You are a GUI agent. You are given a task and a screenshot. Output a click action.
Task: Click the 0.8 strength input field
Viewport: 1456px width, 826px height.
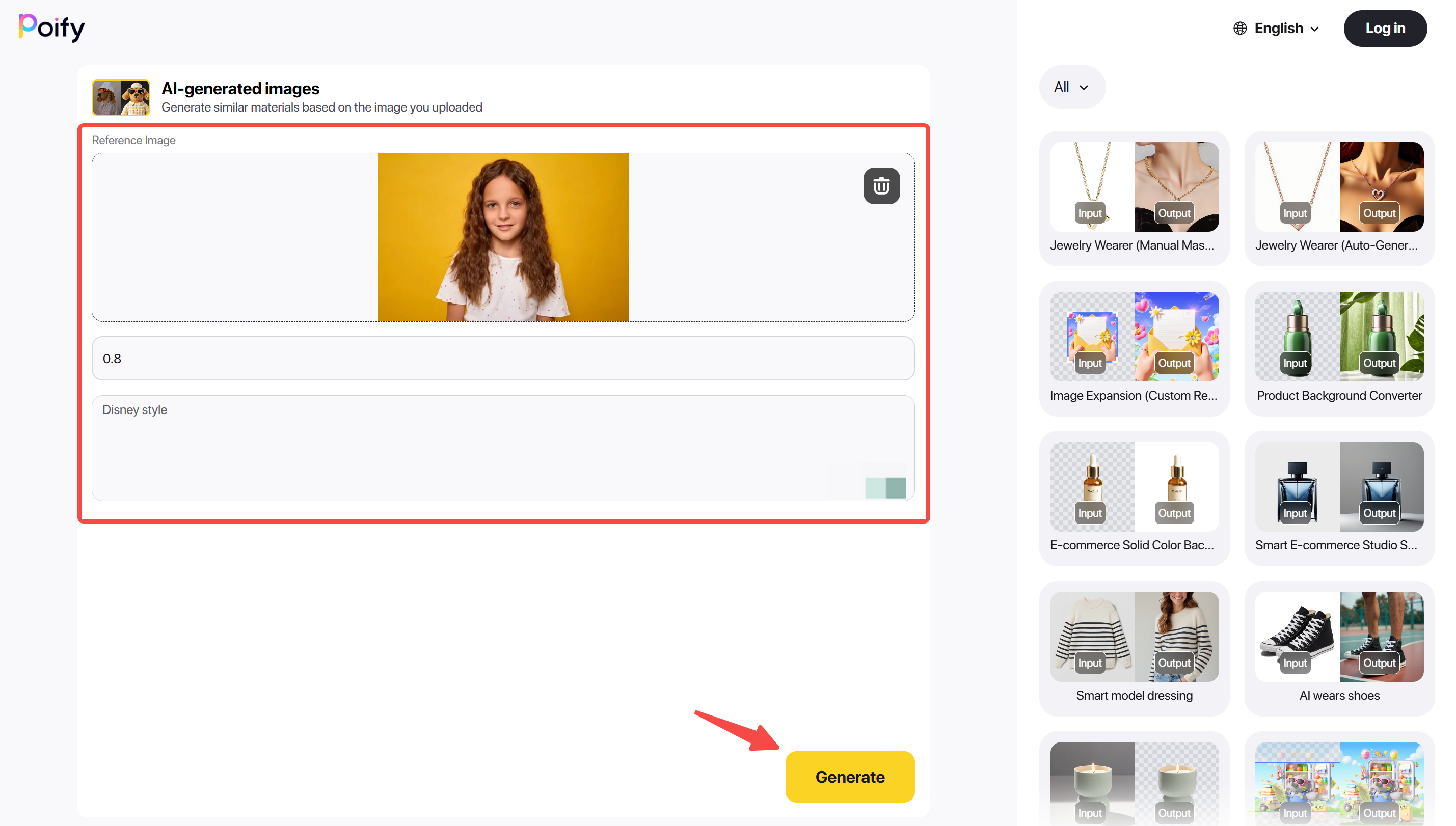(503, 359)
